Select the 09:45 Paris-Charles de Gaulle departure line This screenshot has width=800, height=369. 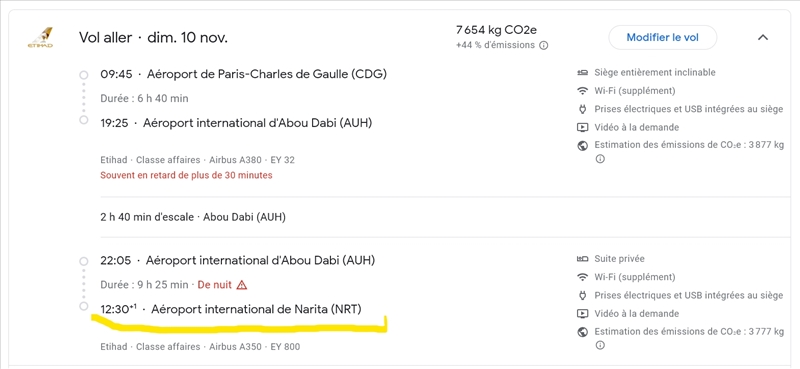click(x=243, y=75)
